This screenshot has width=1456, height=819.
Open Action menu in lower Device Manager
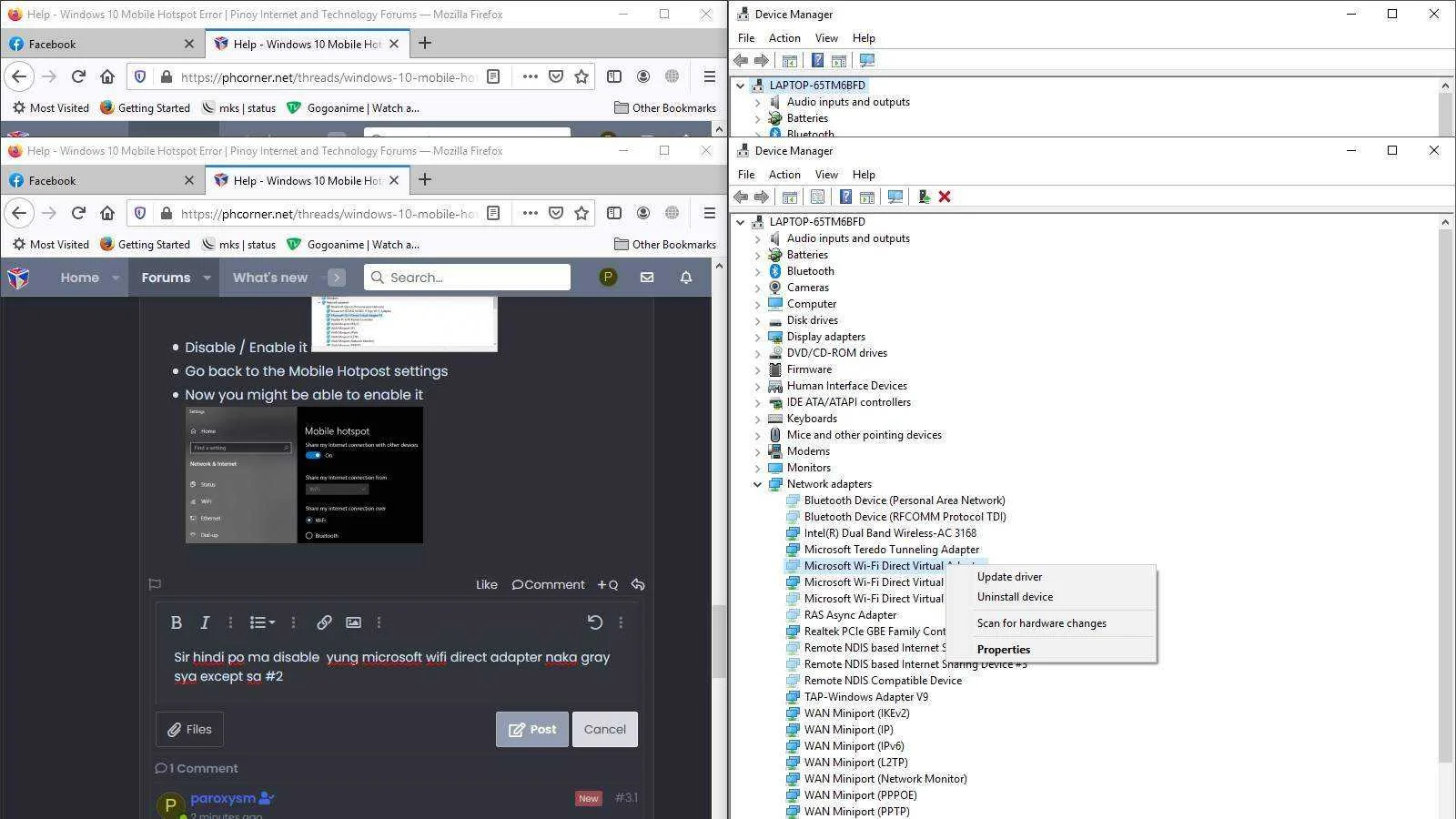[784, 175]
